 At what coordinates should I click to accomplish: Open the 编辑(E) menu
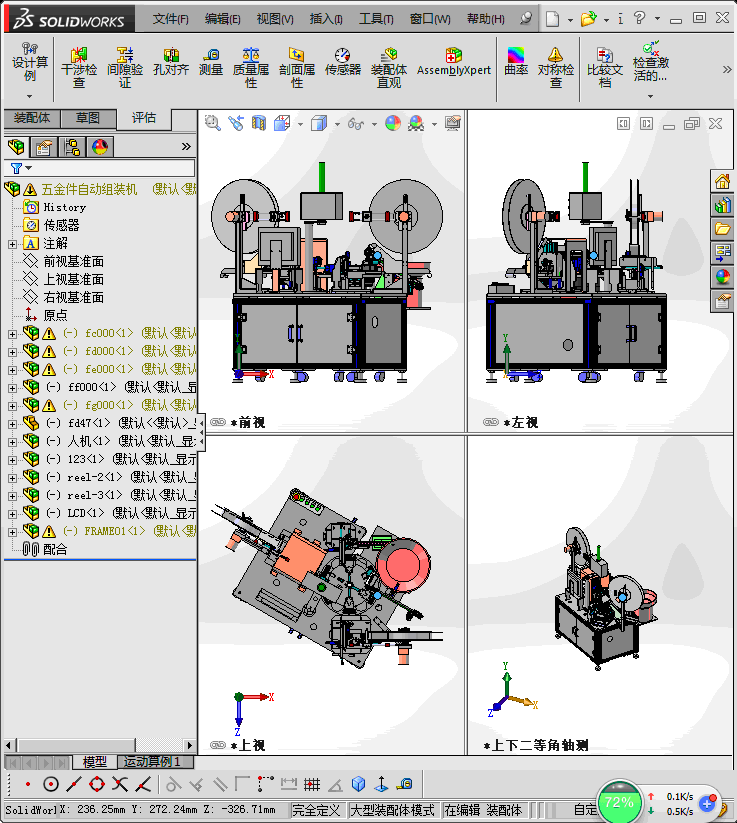coord(223,19)
